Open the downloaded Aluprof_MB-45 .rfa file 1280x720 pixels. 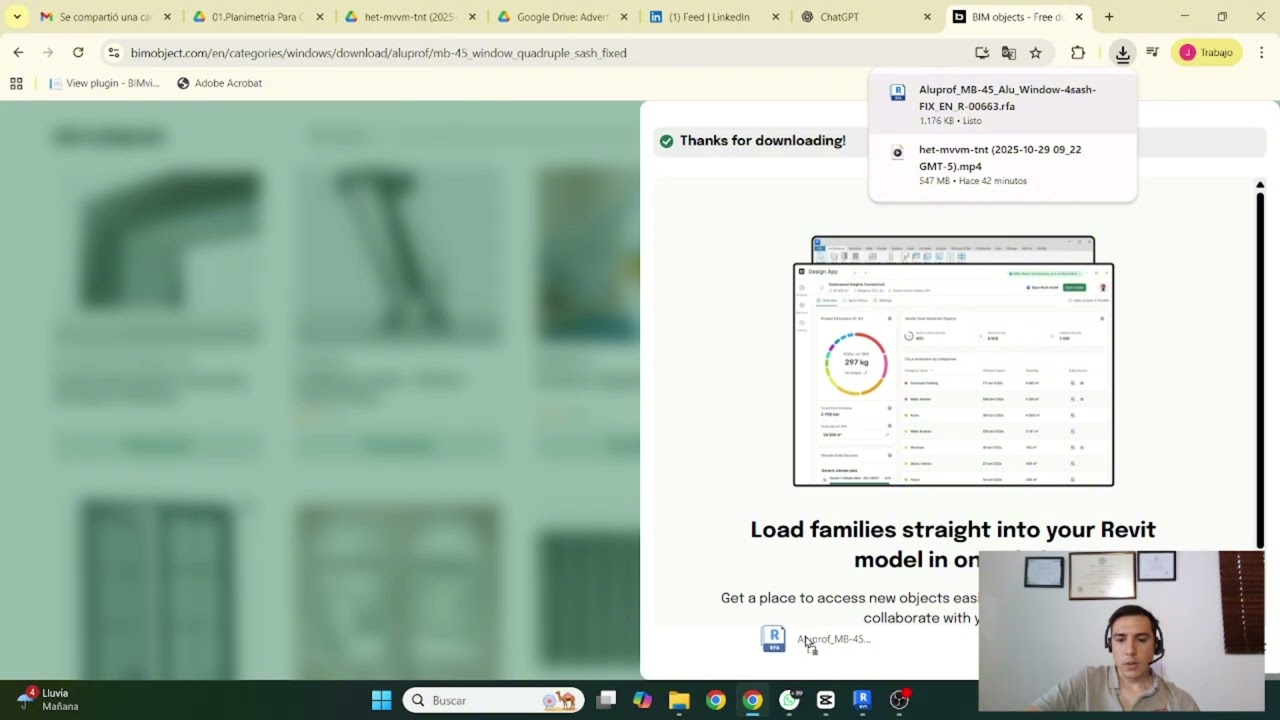pyautogui.click(x=1002, y=105)
